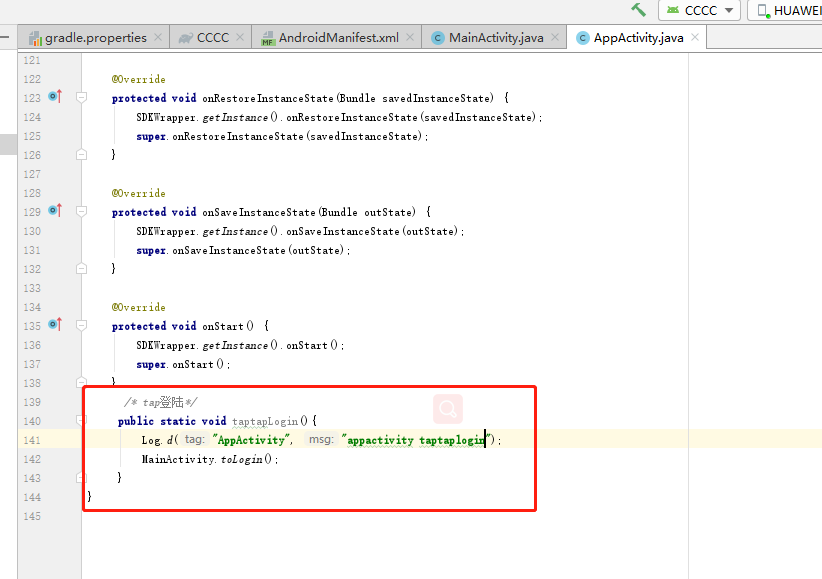822x579 pixels.
Task: Collapse fold marker at line 132
Action: click(x=81, y=269)
